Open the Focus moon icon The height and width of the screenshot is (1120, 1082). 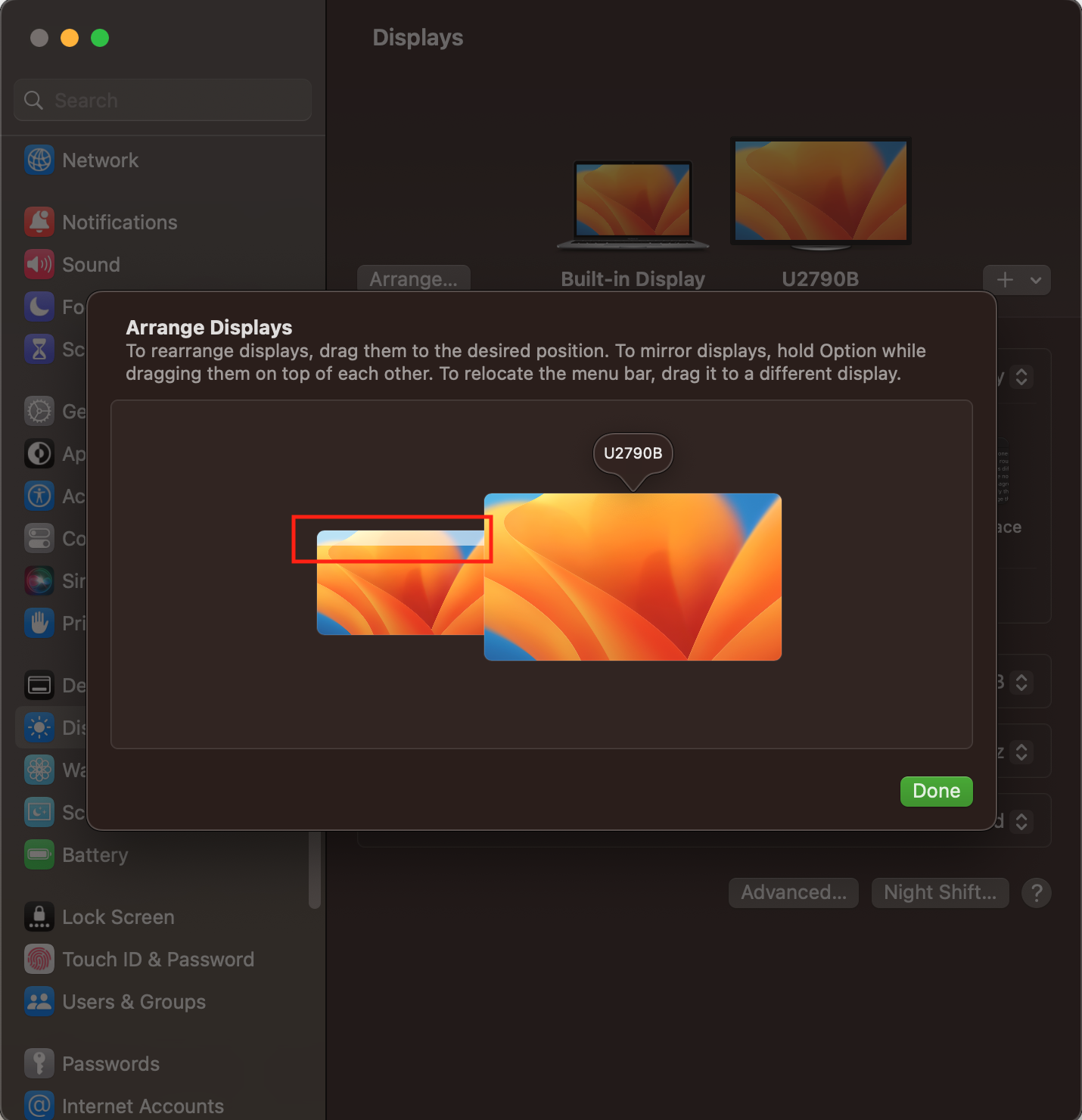pyautogui.click(x=39, y=307)
